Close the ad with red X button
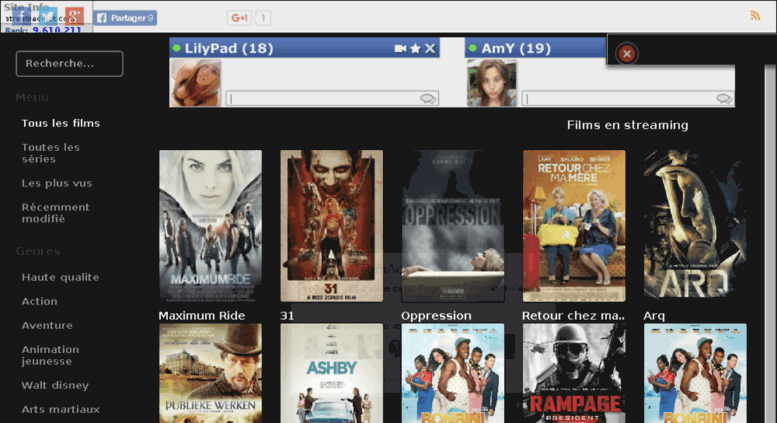The width and height of the screenshot is (777, 423). [627, 53]
